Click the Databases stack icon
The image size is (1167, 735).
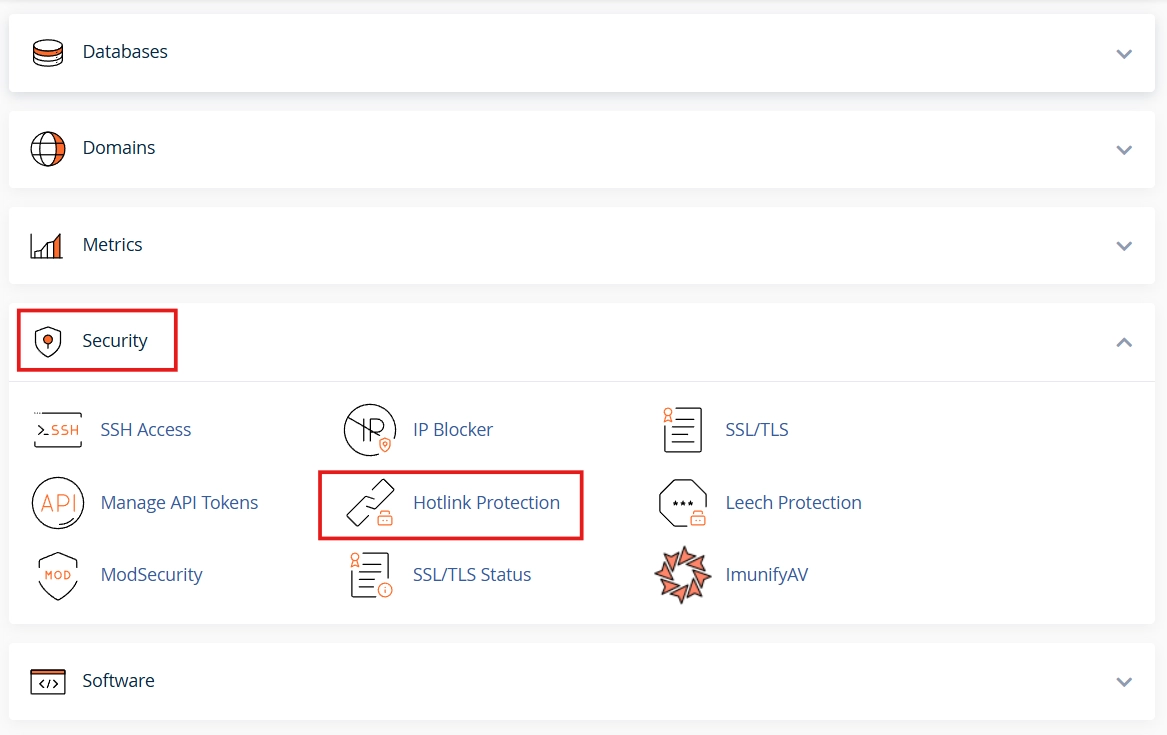pyautogui.click(x=48, y=53)
